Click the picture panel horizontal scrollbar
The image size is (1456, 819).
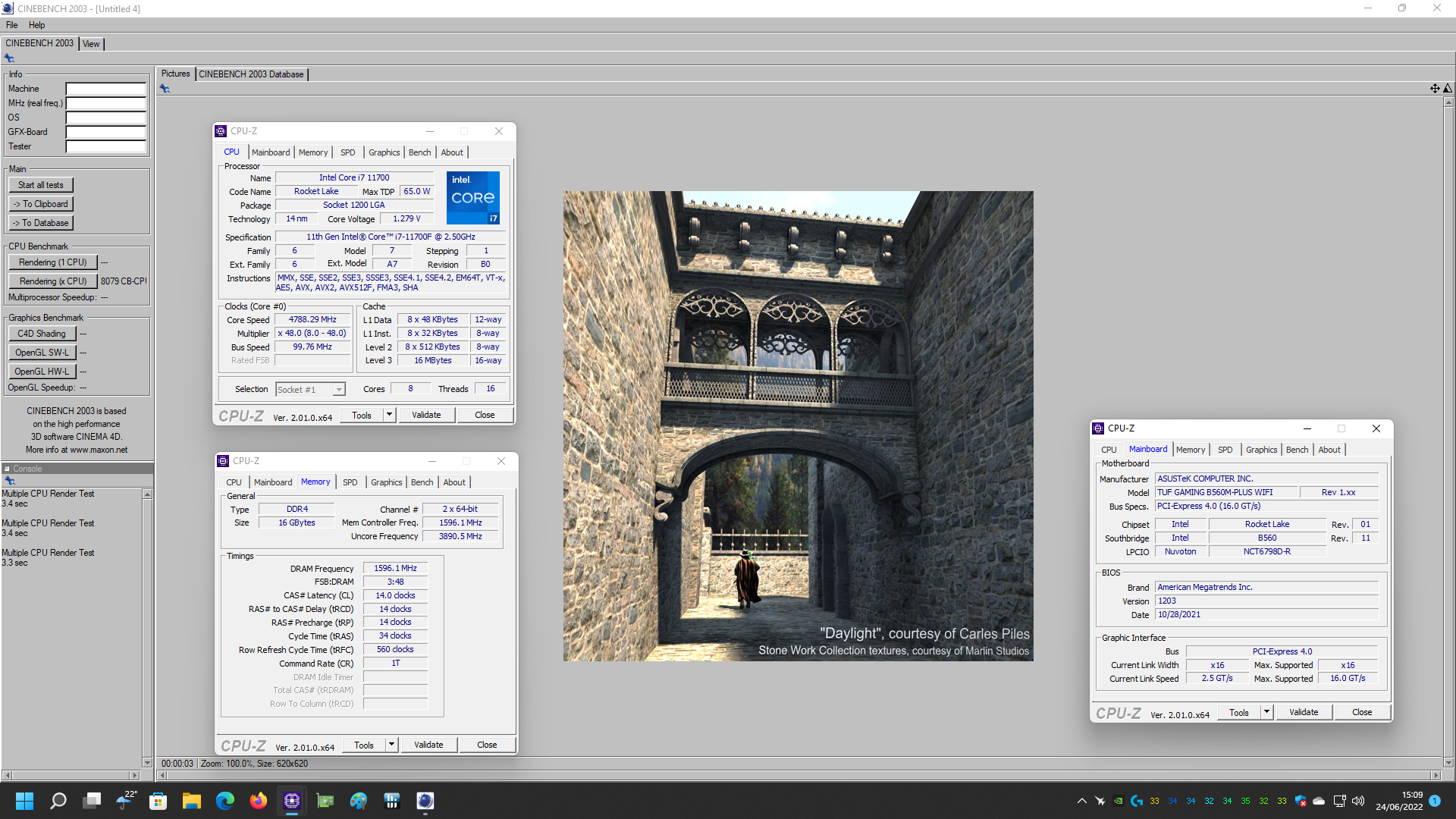point(798,775)
